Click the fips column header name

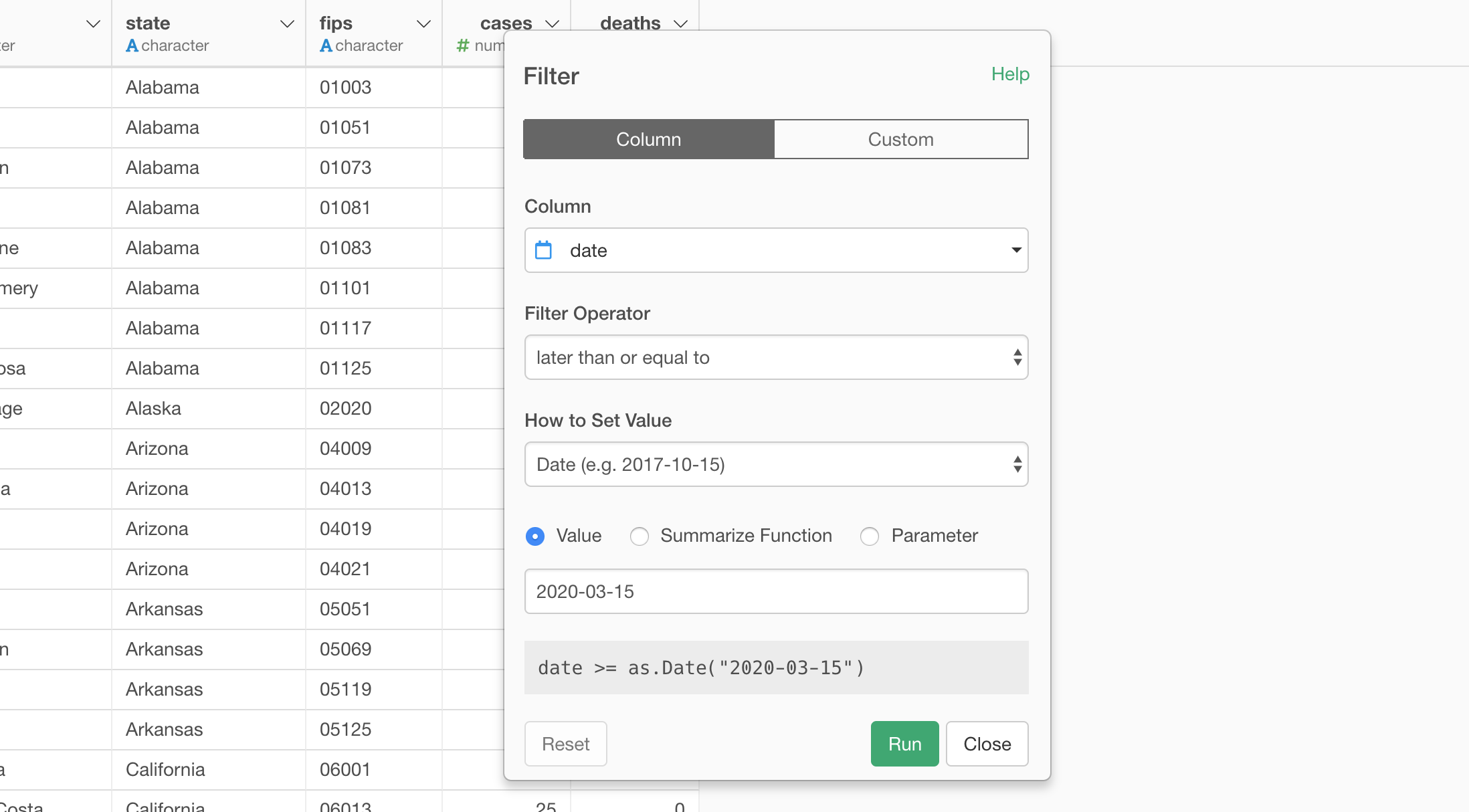[x=336, y=23]
